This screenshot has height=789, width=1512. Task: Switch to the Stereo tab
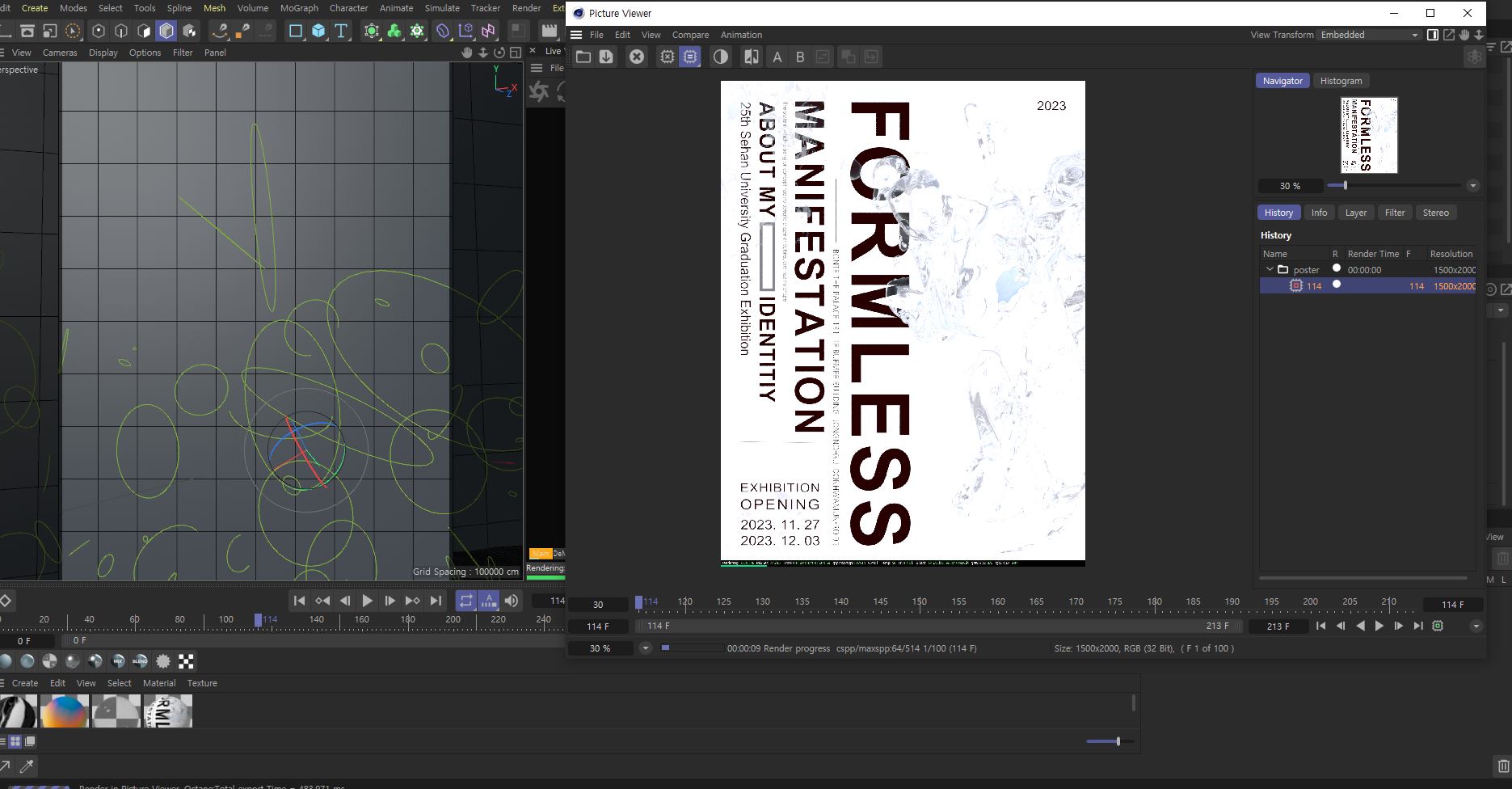[x=1436, y=213]
